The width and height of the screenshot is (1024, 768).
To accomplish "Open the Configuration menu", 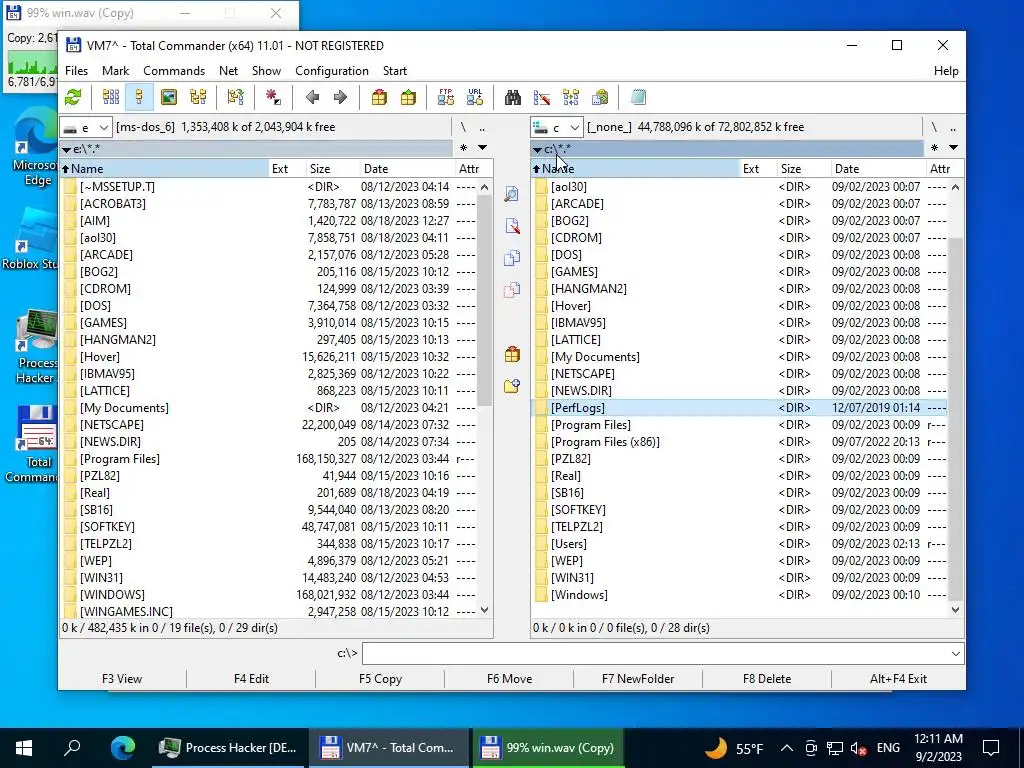I will [x=332, y=71].
